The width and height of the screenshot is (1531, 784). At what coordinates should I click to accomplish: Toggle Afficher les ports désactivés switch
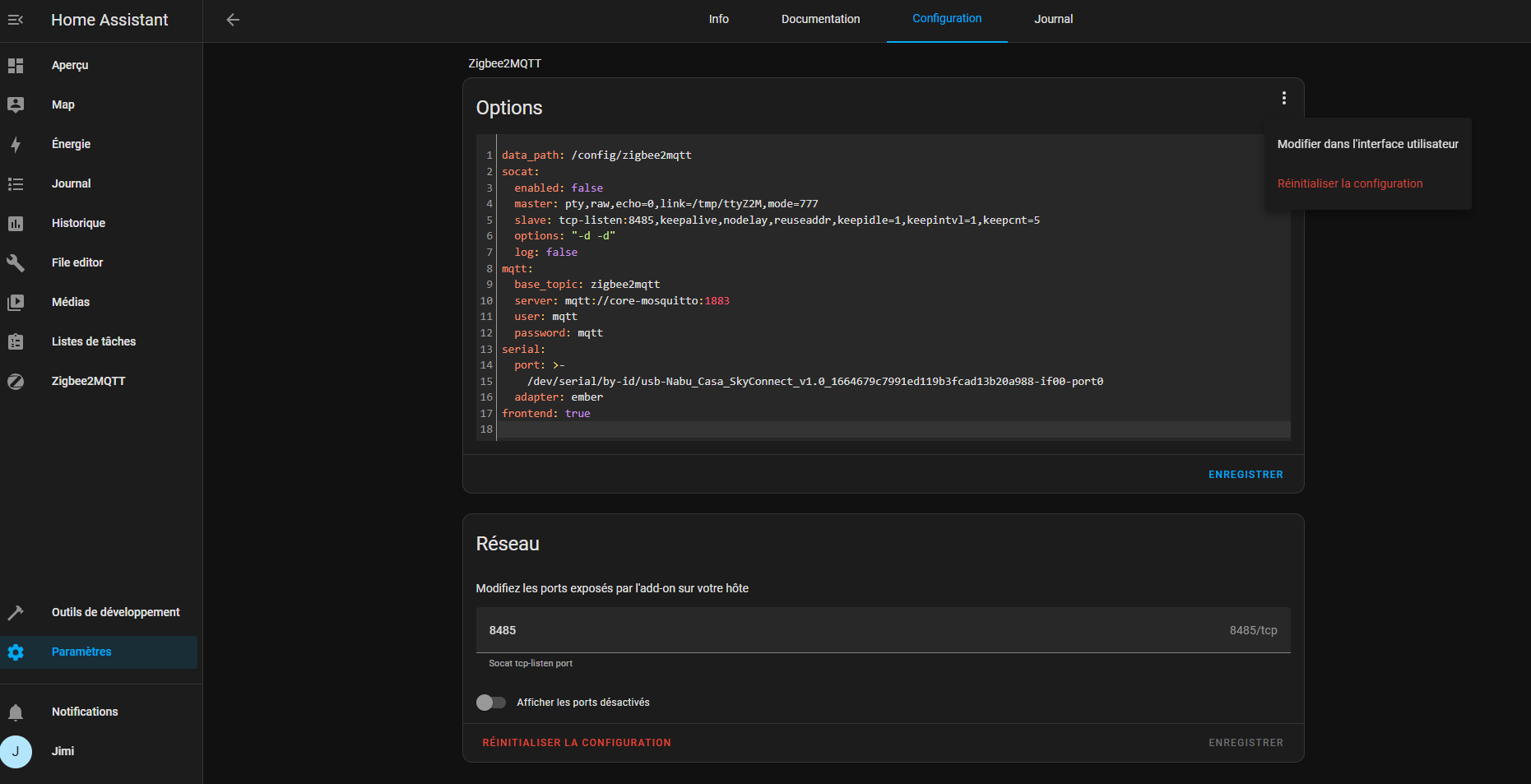491,703
